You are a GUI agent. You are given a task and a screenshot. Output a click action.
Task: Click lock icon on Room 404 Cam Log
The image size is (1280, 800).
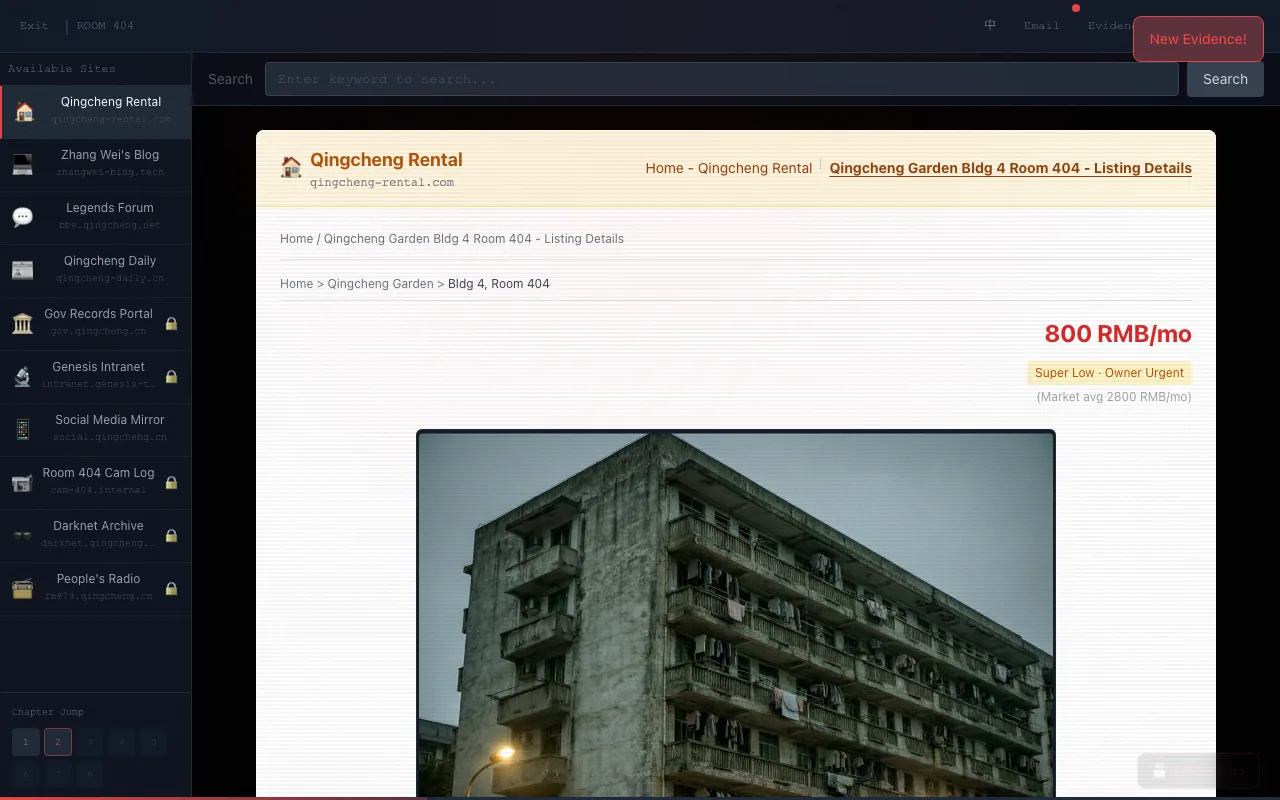[171, 483]
